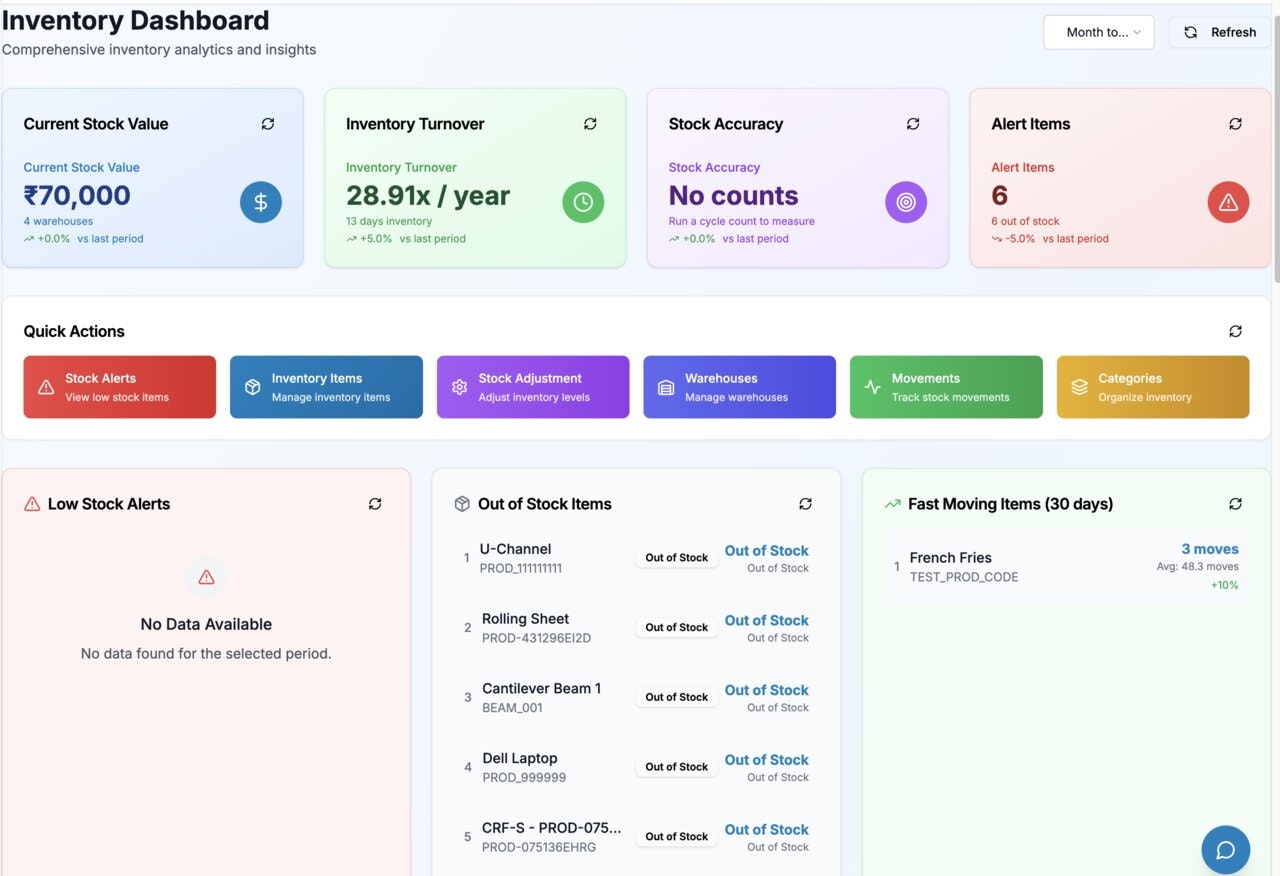Image resolution: width=1280 pixels, height=876 pixels.
Task: Open Categories quick action
Action: [1153, 387]
